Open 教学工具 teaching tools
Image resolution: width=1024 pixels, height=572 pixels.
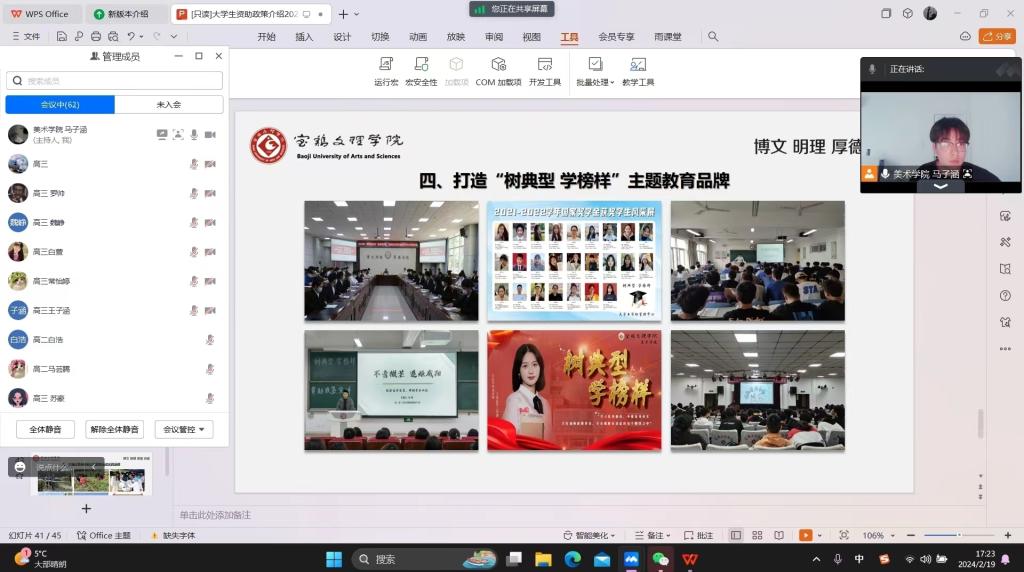(638, 71)
